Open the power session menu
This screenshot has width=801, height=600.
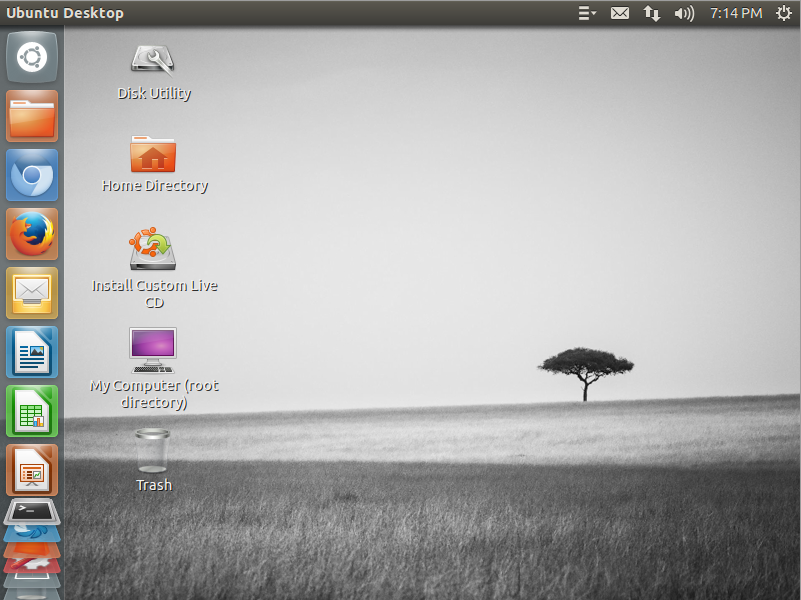tap(784, 13)
